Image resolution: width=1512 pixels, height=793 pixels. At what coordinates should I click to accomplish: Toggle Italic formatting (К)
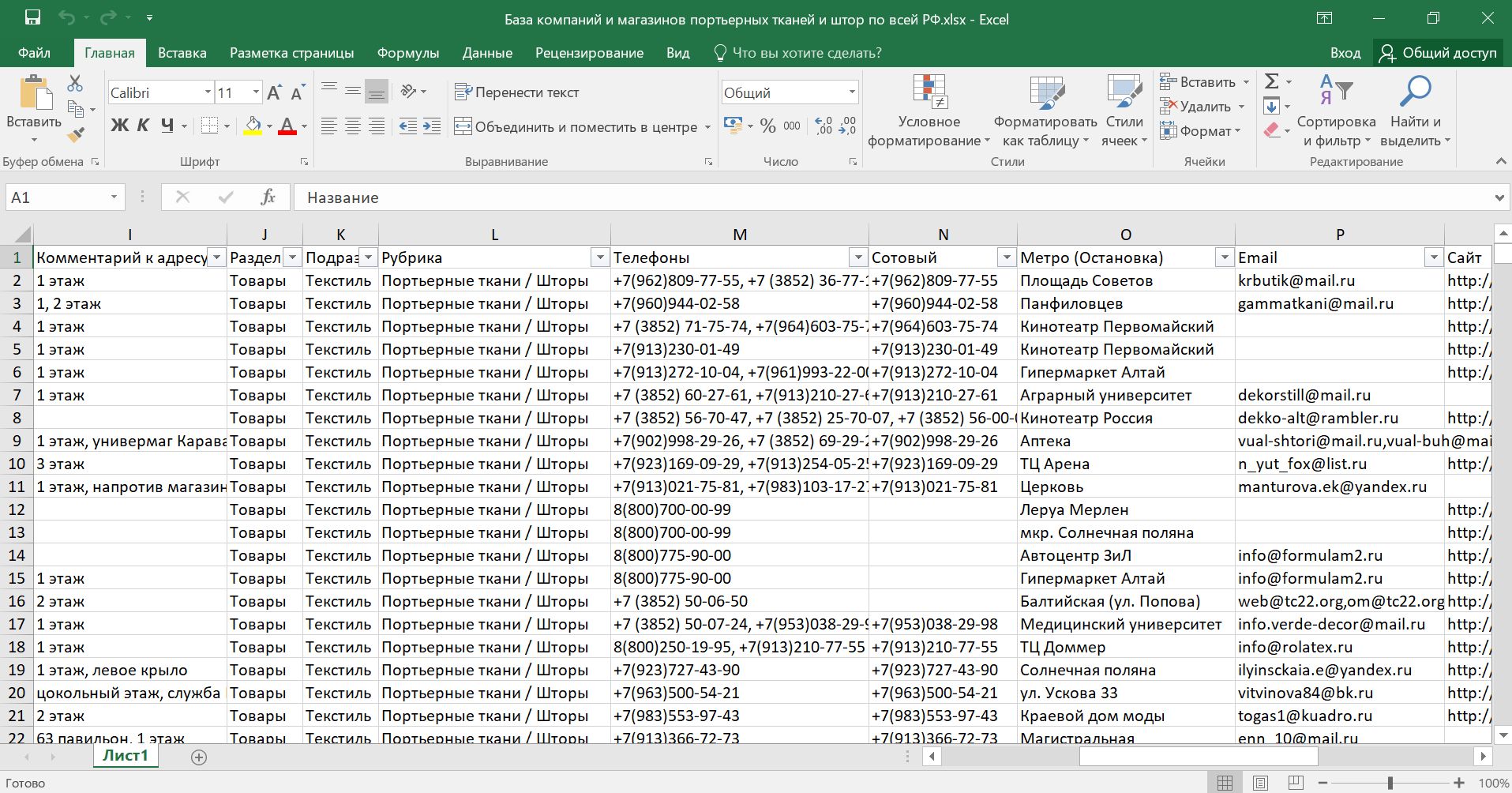pos(143,126)
